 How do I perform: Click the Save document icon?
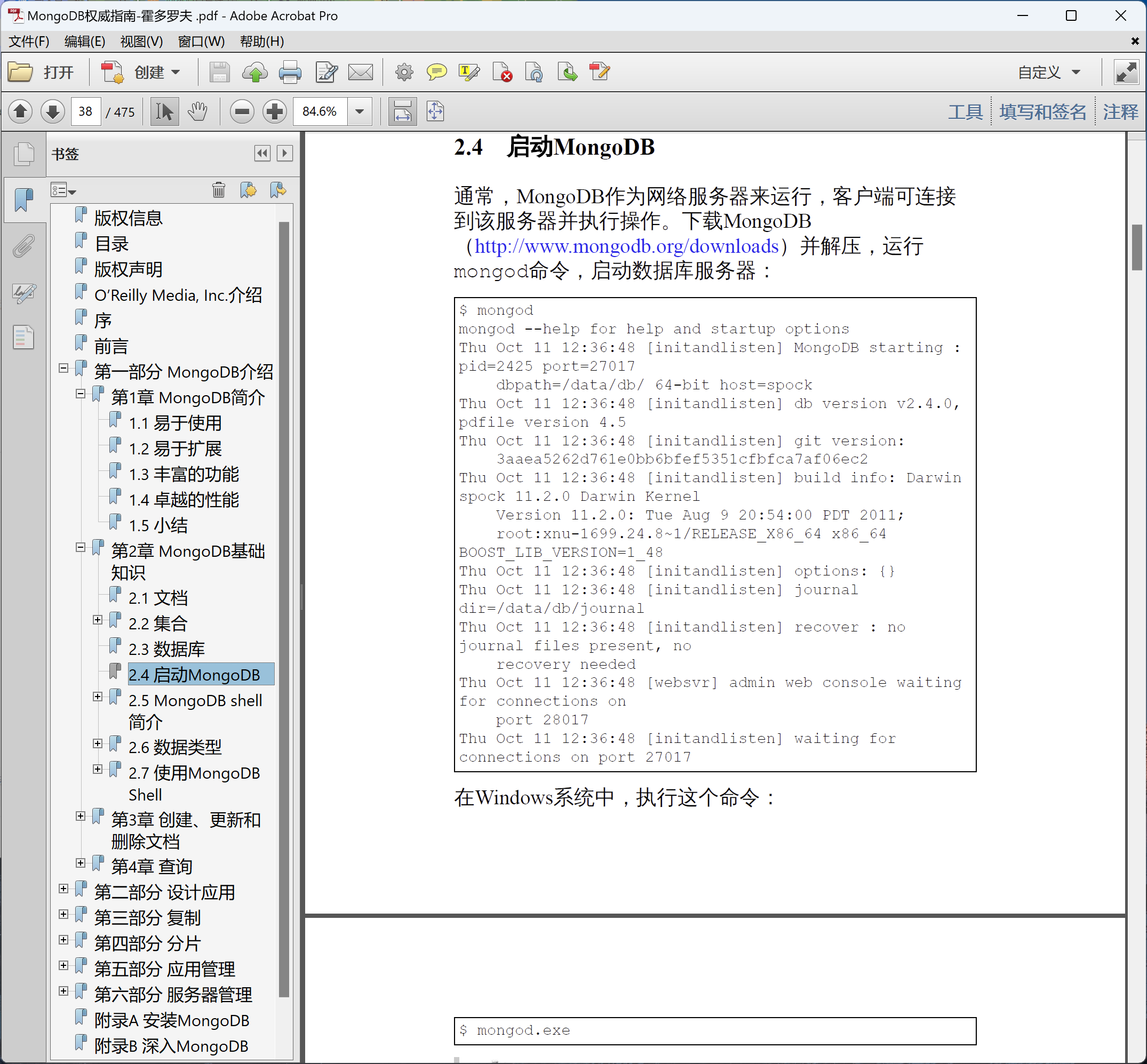(219, 72)
